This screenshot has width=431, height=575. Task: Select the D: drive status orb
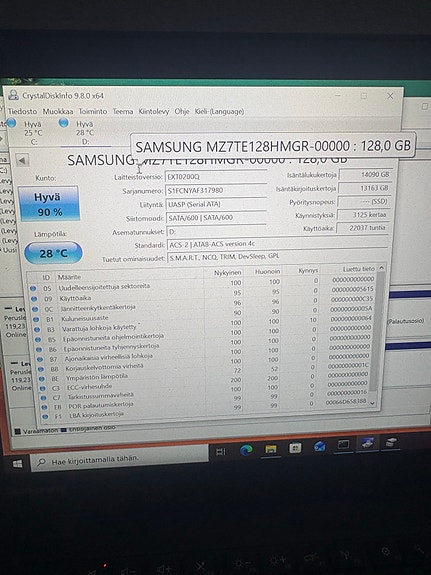click(64, 123)
